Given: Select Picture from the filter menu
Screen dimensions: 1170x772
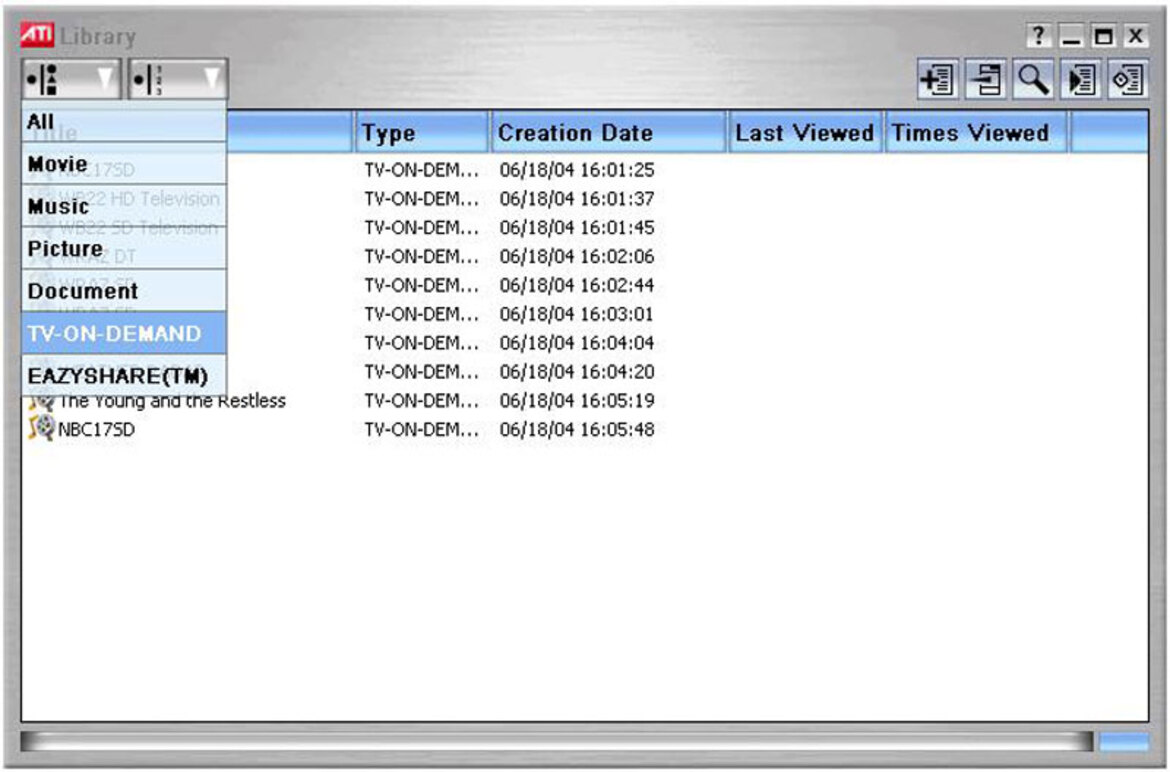Looking at the screenshot, I should coord(125,248).
